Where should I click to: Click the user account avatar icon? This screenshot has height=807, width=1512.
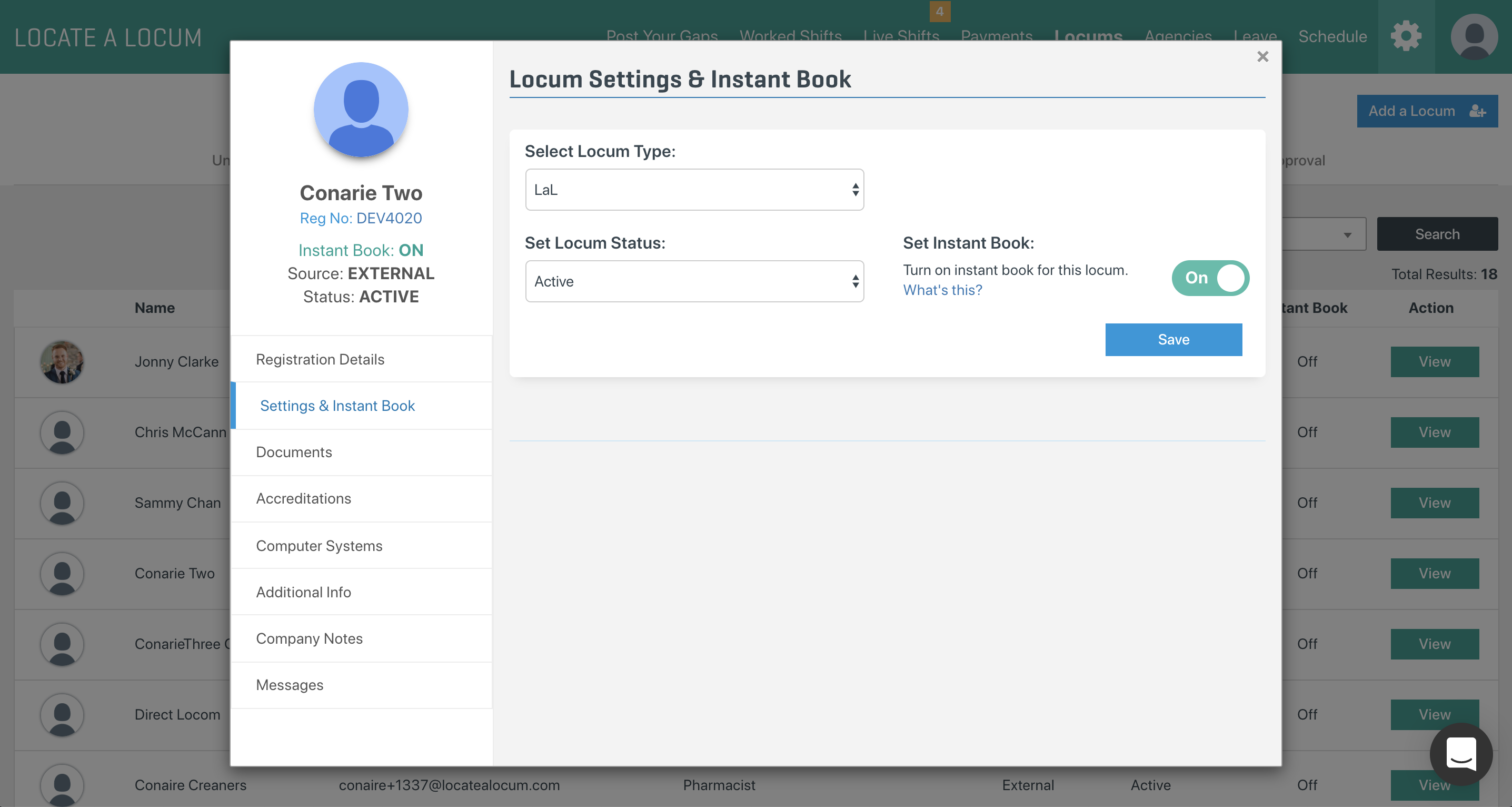click(1474, 36)
